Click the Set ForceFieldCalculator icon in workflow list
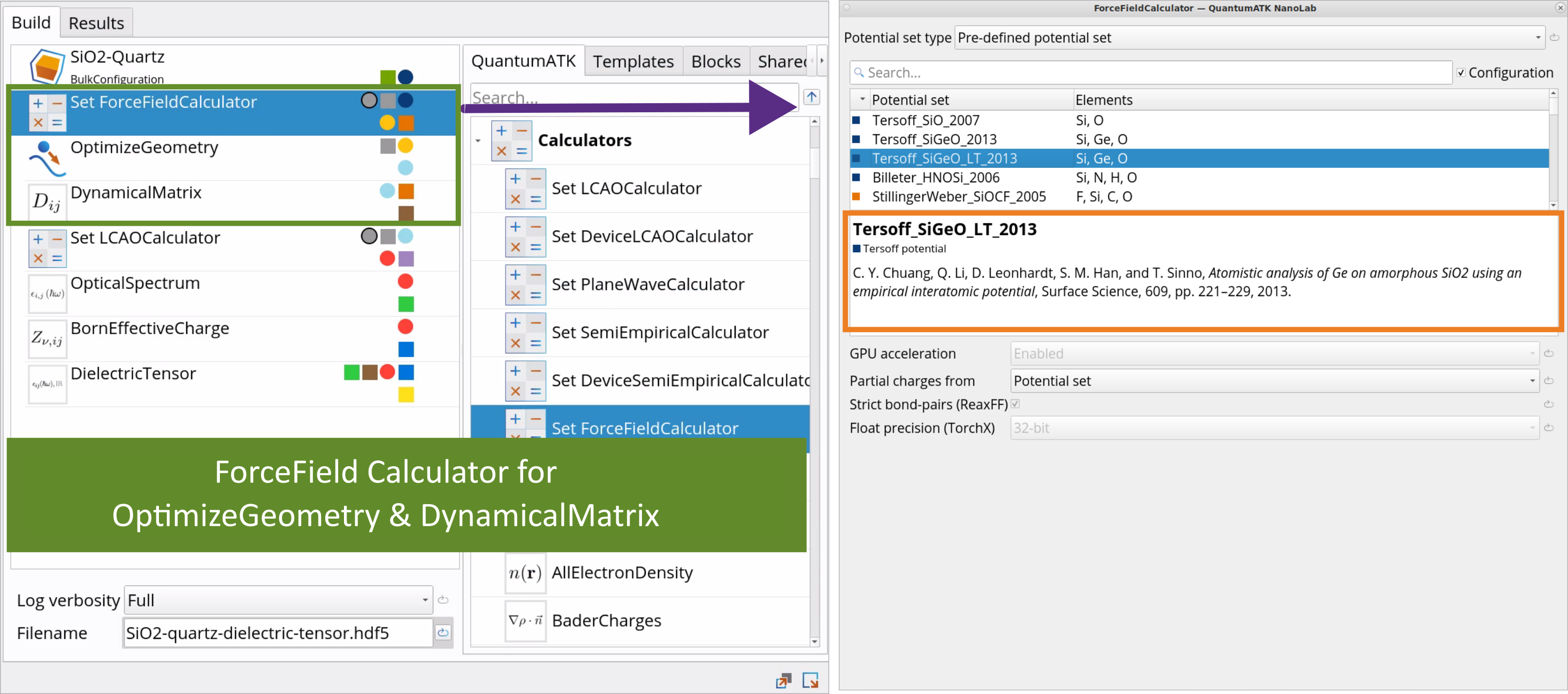 (x=47, y=112)
